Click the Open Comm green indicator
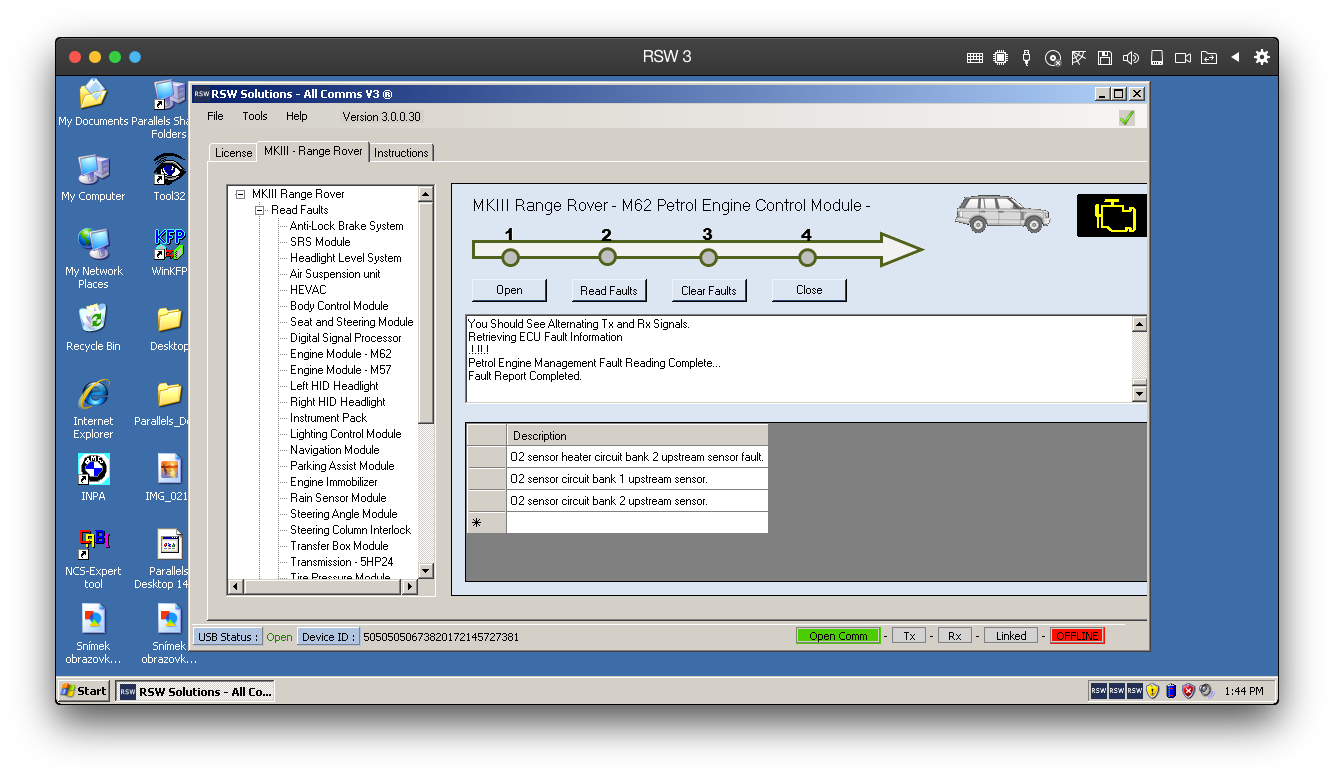 (838, 636)
